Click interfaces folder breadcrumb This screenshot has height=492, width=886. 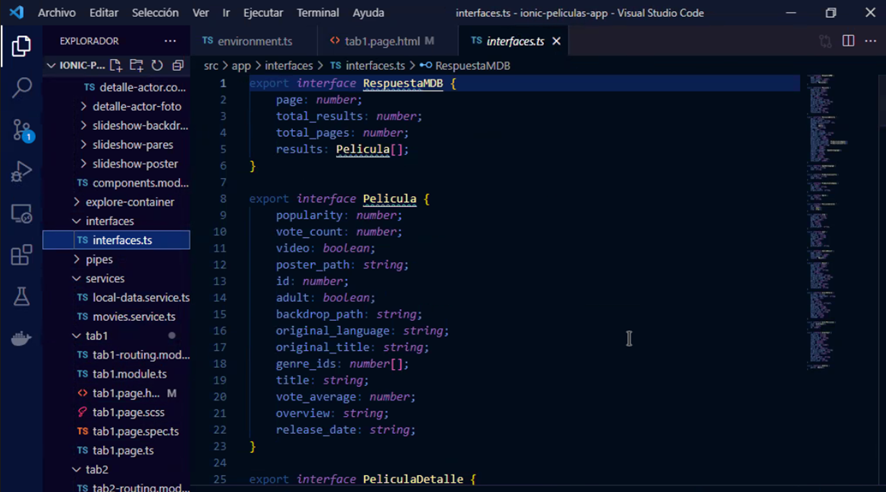click(289, 66)
